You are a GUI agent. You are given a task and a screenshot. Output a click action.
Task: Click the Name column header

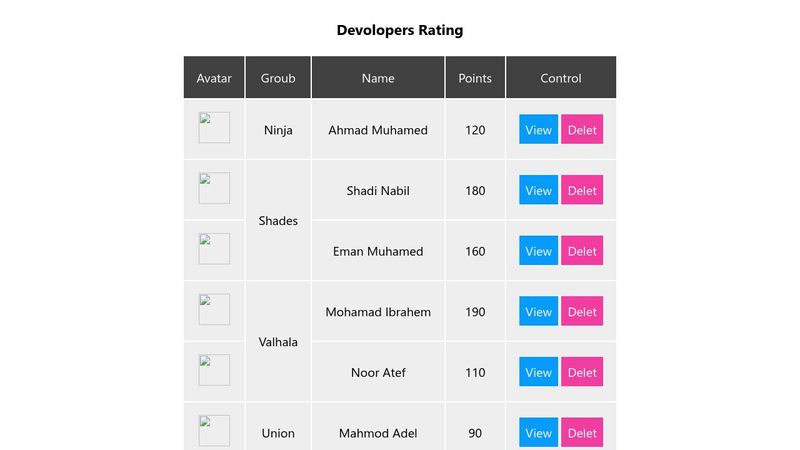378,78
